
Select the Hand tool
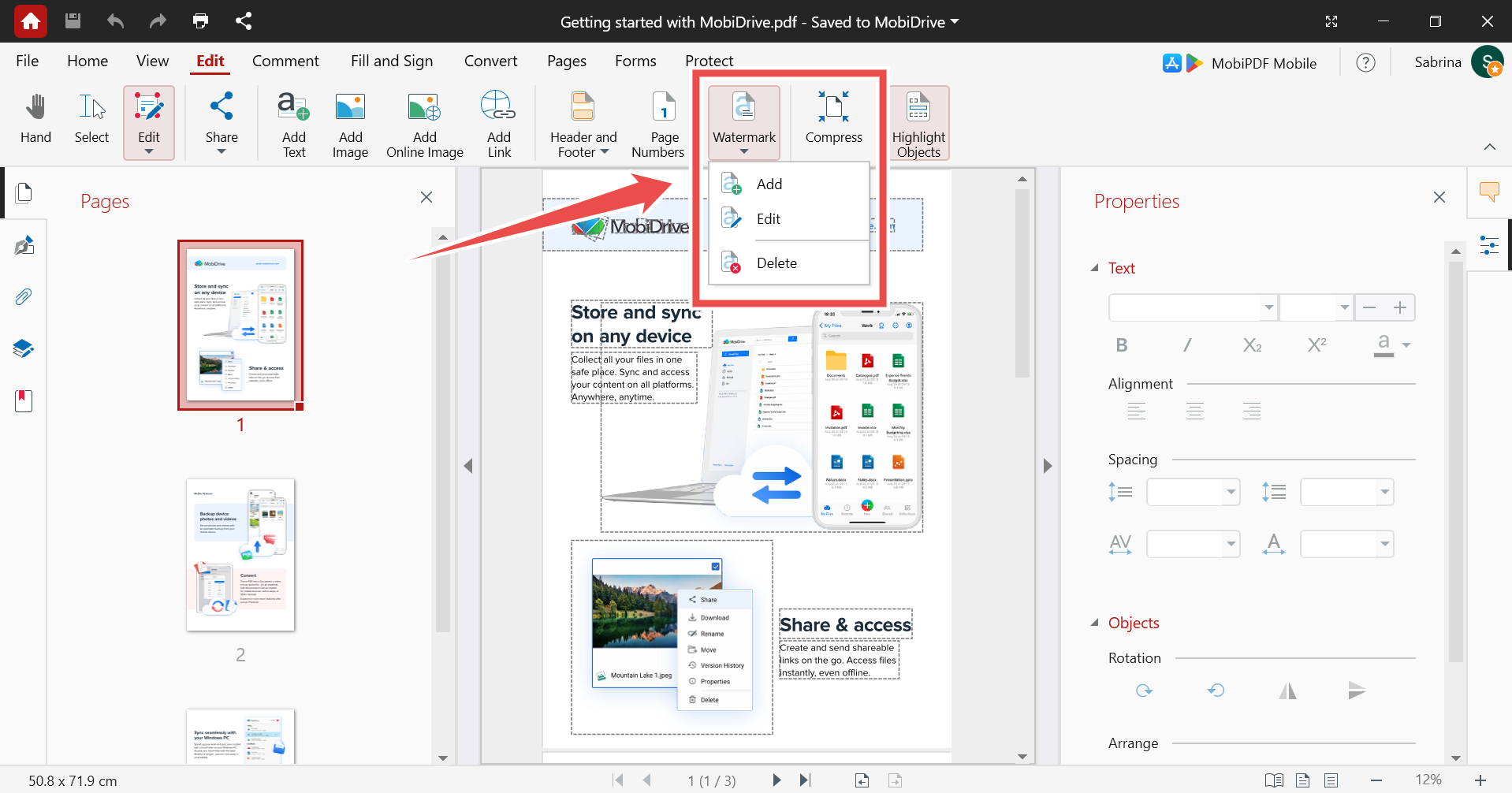tap(35, 119)
